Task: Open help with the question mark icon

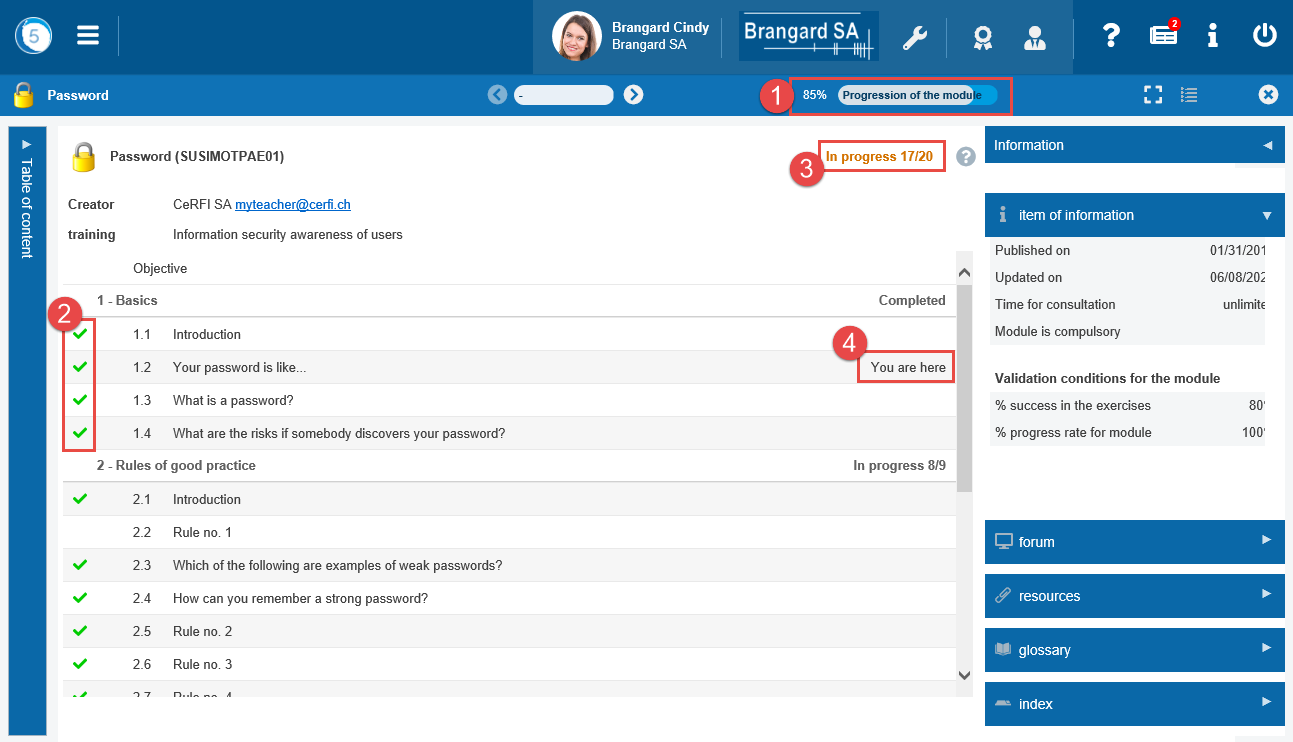Action: point(1111,36)
